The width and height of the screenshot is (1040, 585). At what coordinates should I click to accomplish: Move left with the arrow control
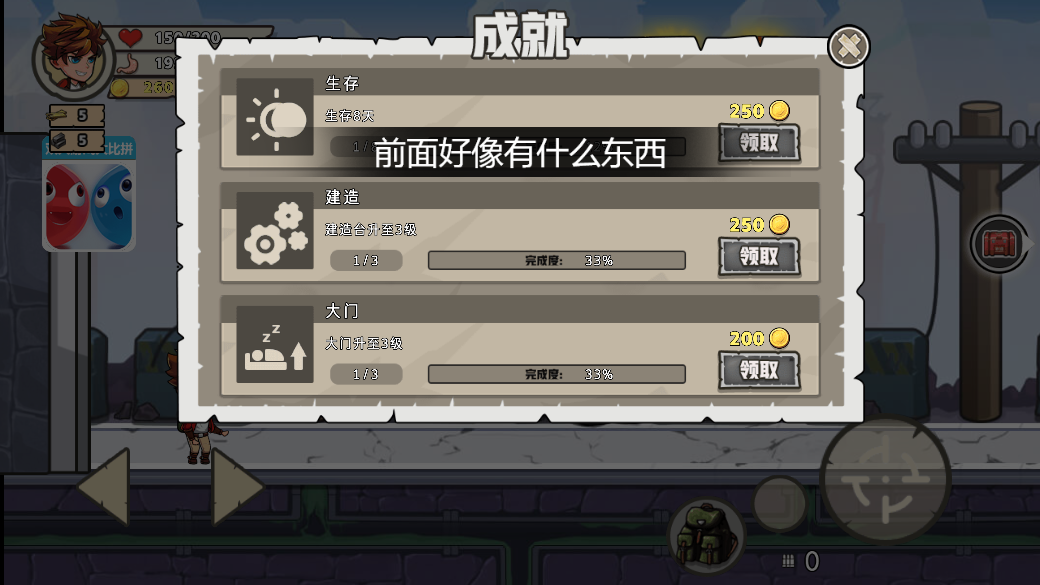(105, 487)
